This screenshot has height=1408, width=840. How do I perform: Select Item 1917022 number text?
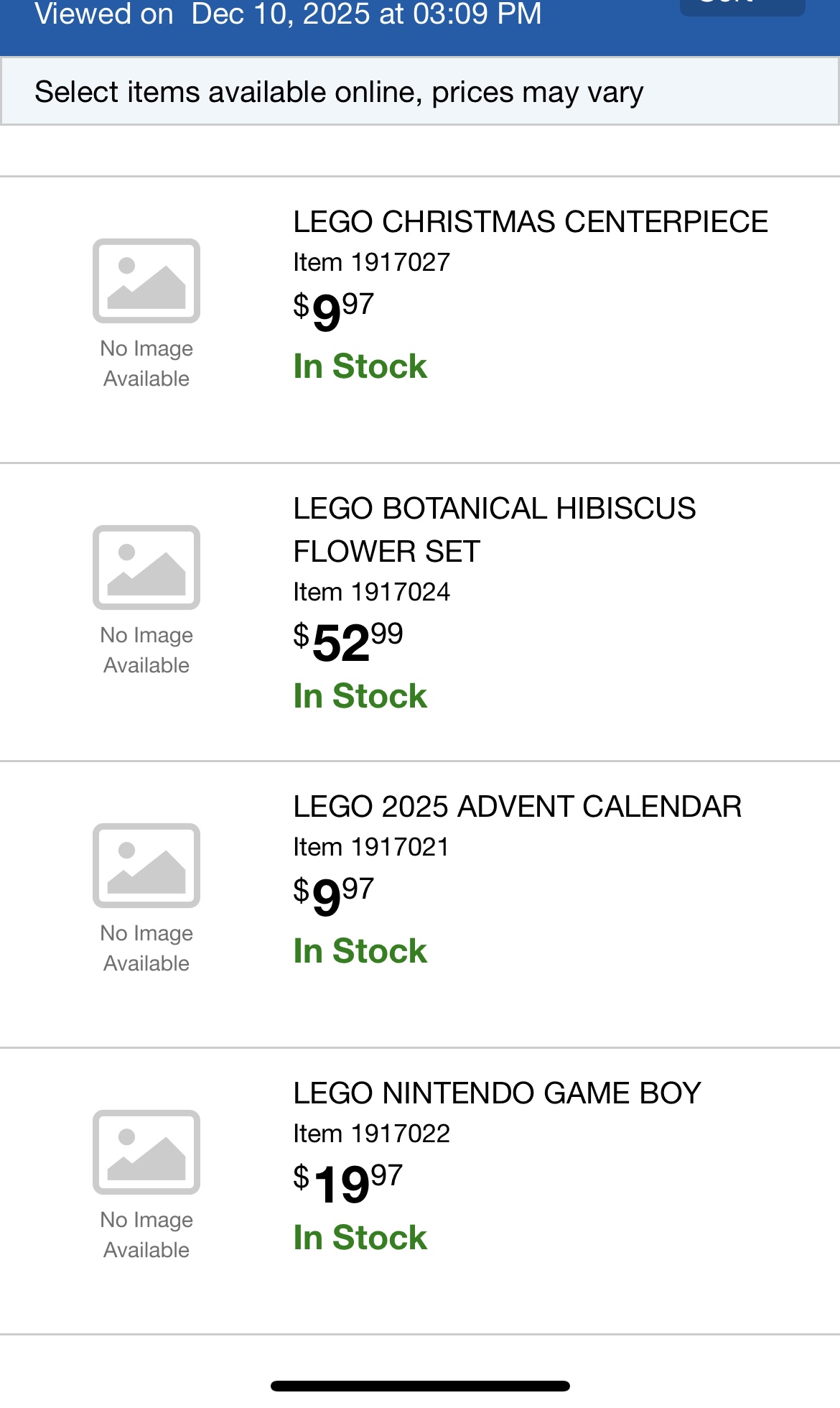371,1134
